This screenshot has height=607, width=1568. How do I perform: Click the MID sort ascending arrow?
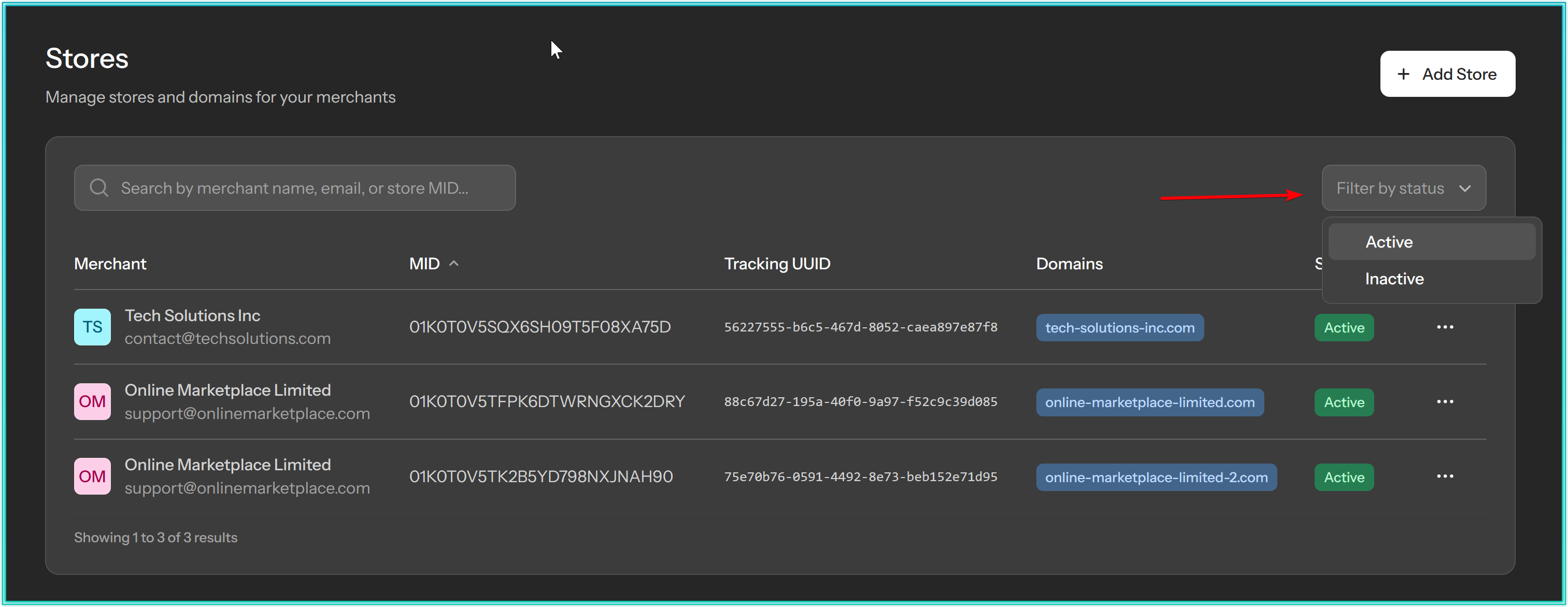point(454,263)
